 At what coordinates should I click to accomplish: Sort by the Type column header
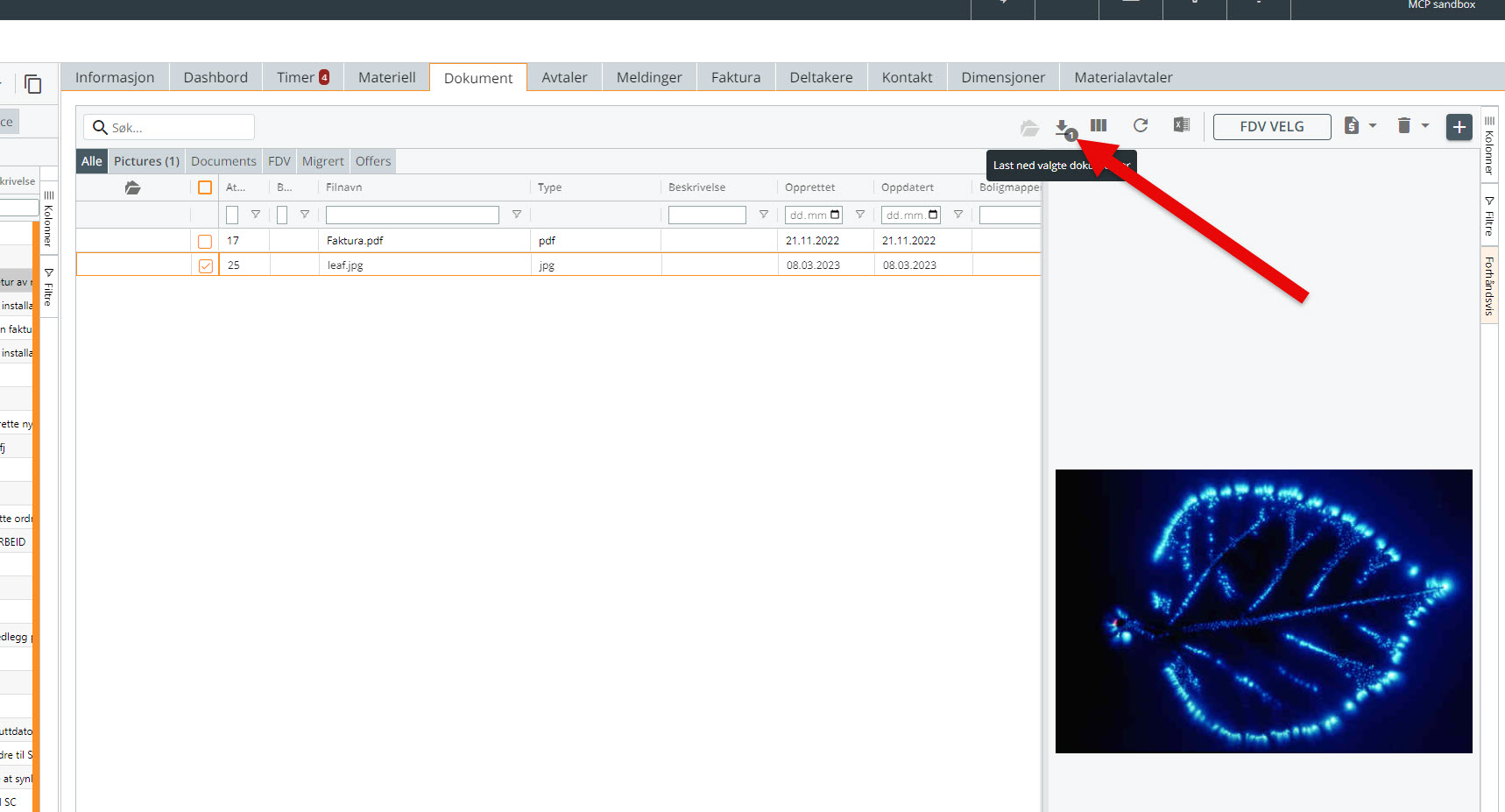pyautogui.click(x=549, y=187)
